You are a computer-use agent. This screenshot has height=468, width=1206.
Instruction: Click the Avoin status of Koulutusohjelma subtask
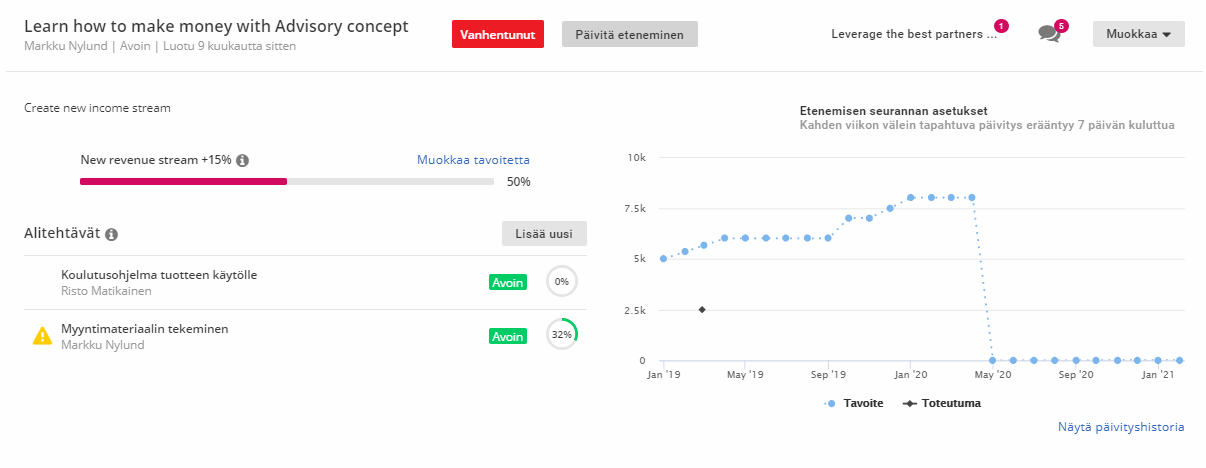(x=508, y=282)
